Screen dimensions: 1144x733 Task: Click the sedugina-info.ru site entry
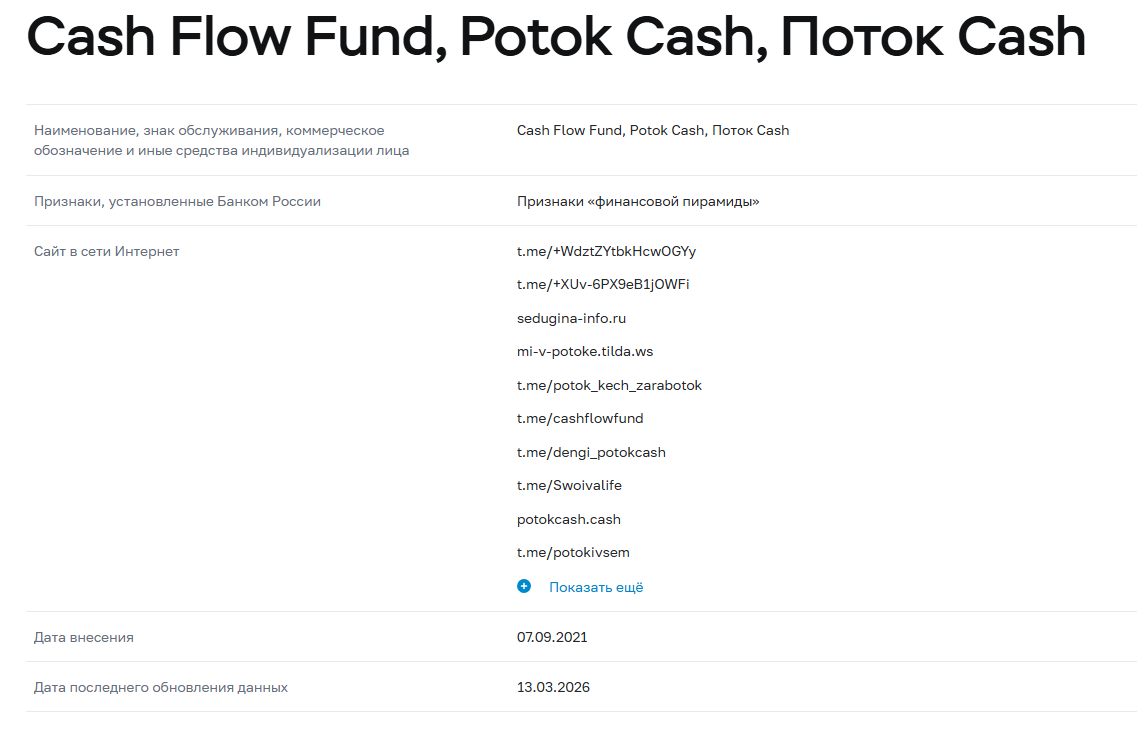(571, 318)
